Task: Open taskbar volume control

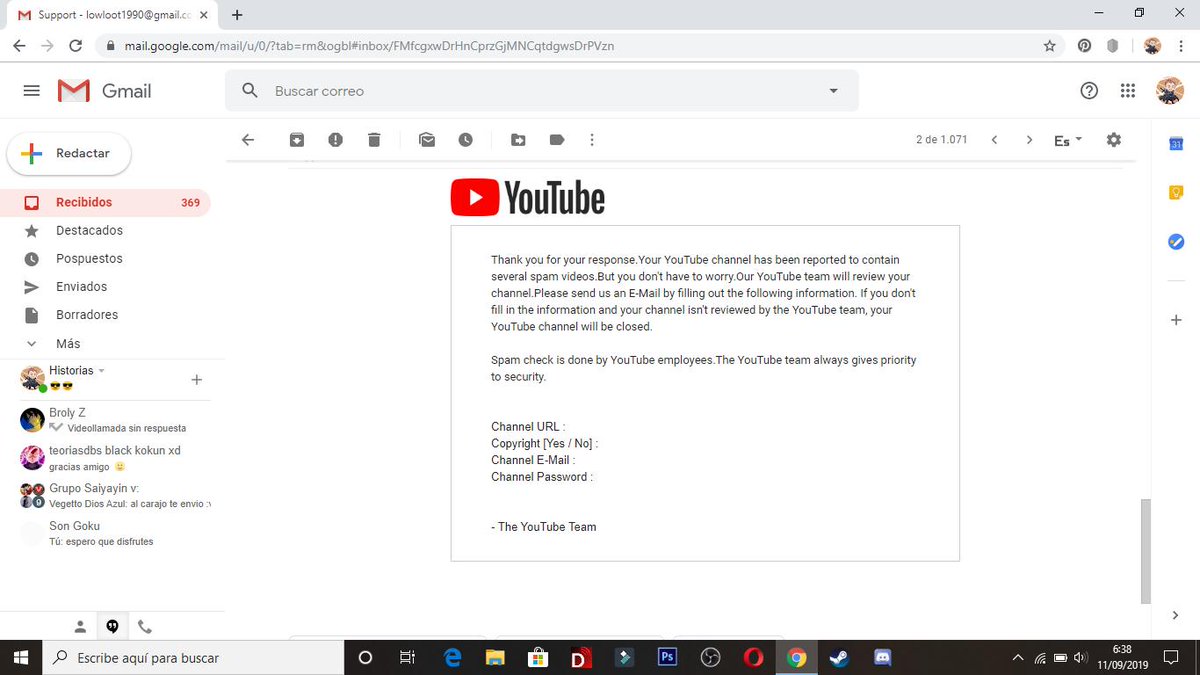Action: [x=1079, y=658]
